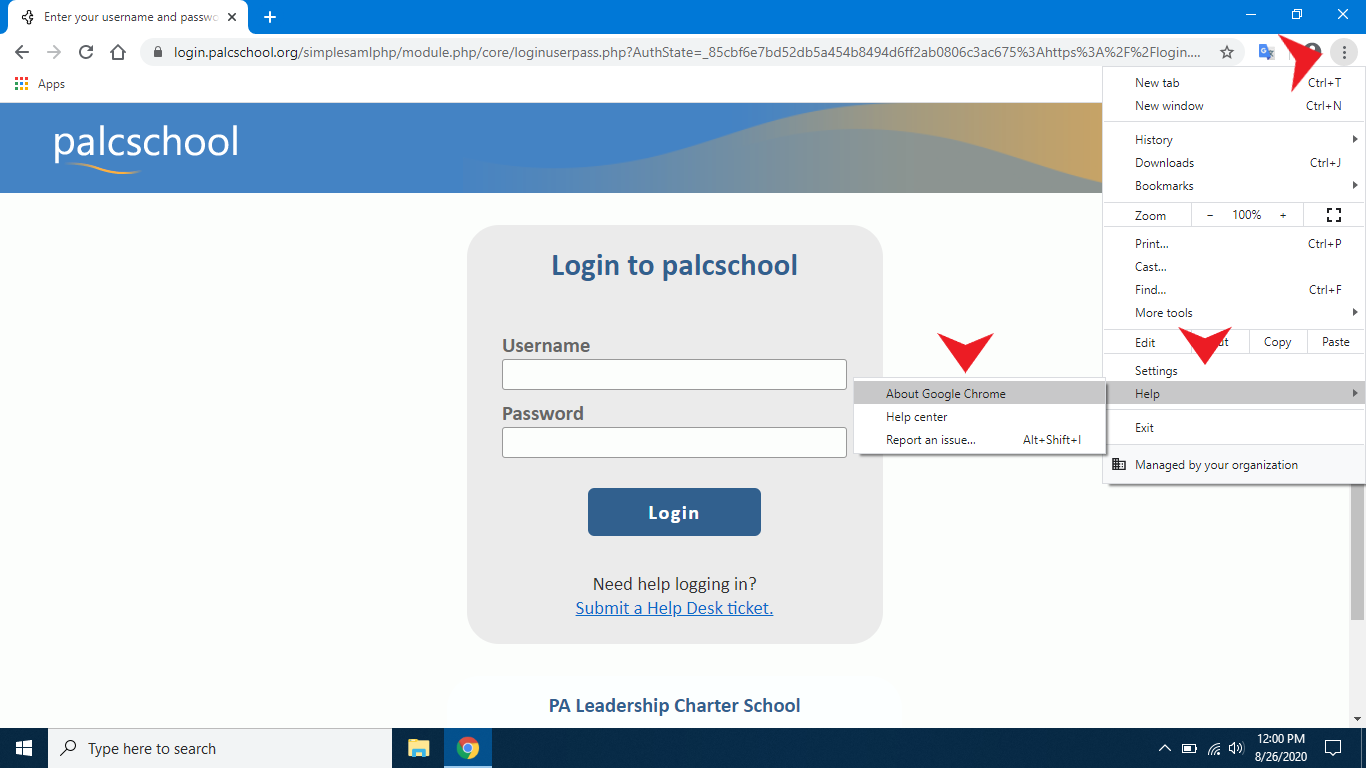Choose Cast from Chrome menu
This screenshot has height=768, width=1366.
coord(1234,267)
